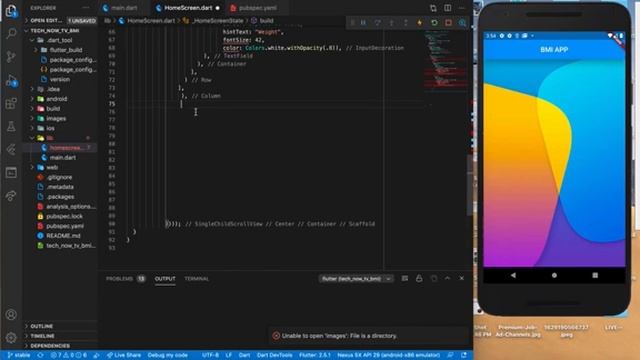This screenshot has width=640, height=360.
Task: Close the bottom panel
Action: 462,278
